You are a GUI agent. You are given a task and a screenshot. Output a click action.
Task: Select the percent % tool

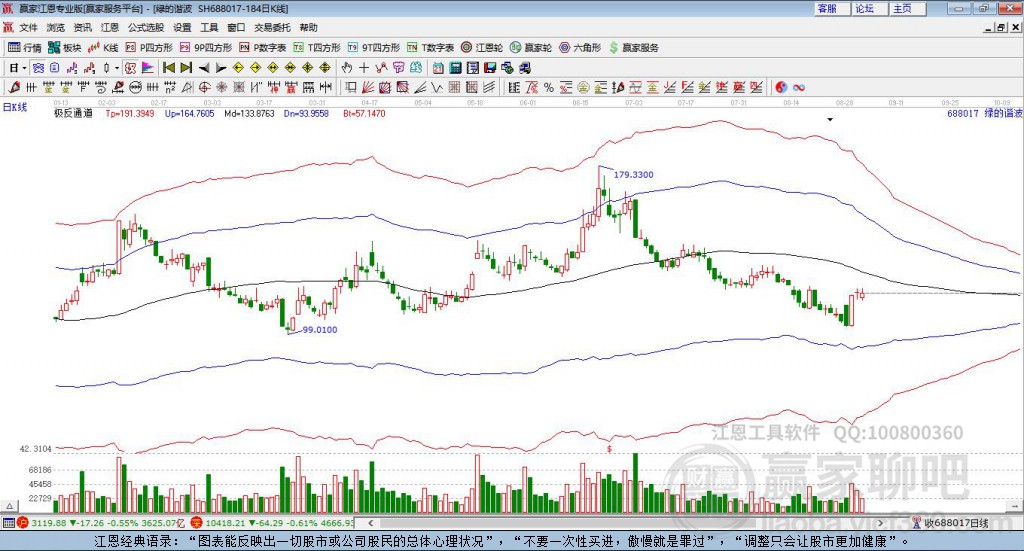549,87
